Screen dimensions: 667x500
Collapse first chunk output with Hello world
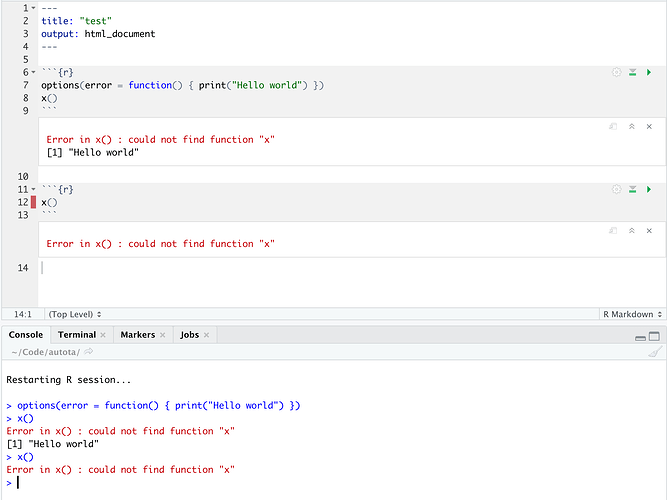(632, 126)
